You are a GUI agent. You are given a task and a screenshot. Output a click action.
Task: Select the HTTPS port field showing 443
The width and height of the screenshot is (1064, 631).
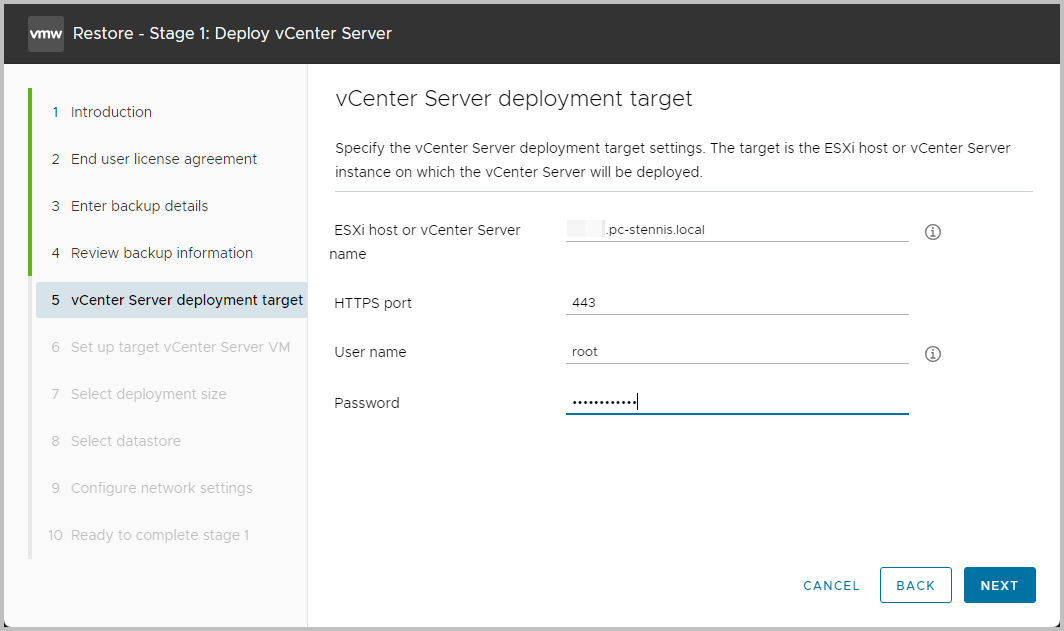click(x=736, y=302)
